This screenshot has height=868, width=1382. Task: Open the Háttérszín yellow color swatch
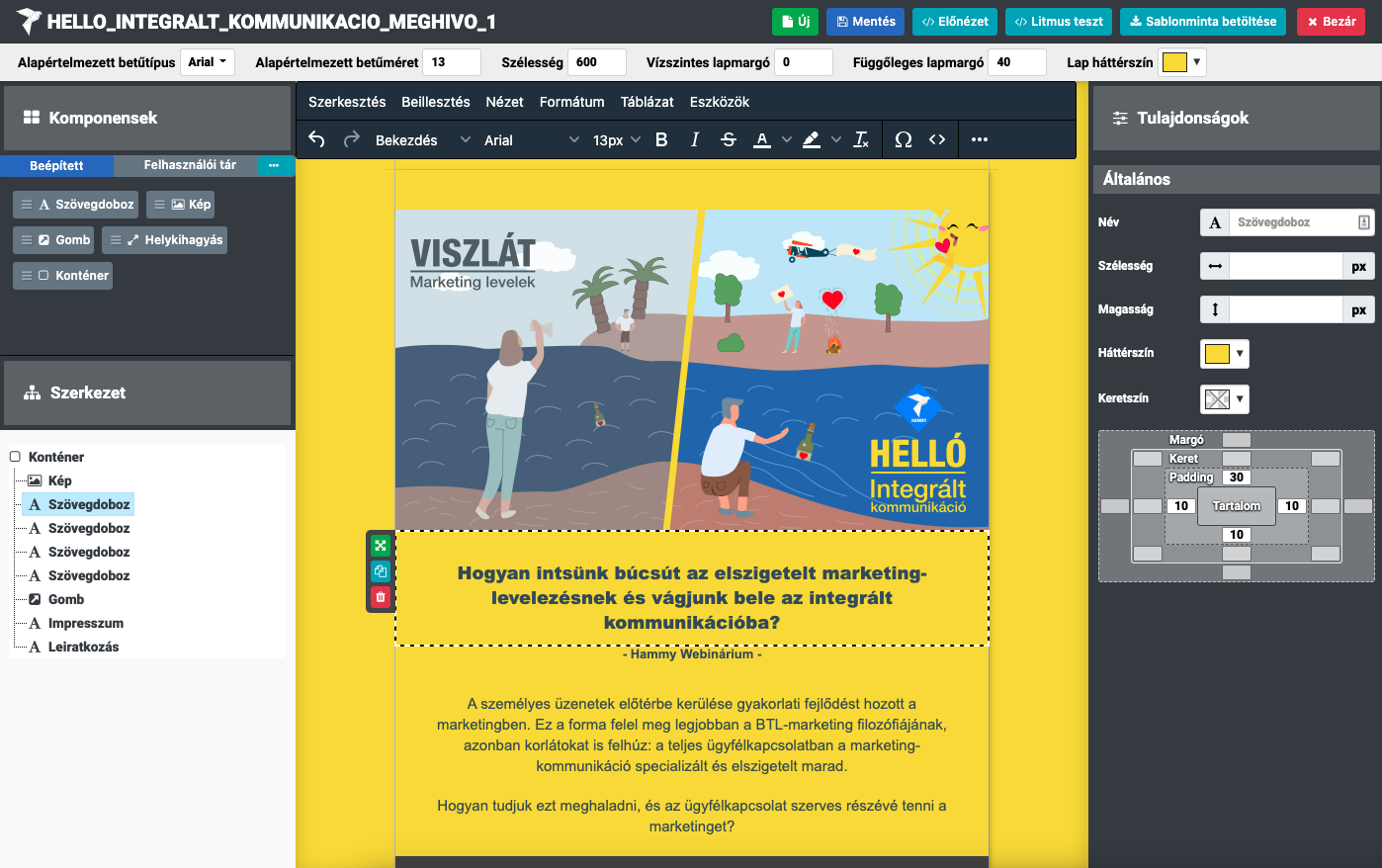pyautogui.click(x=1224, y=354)
